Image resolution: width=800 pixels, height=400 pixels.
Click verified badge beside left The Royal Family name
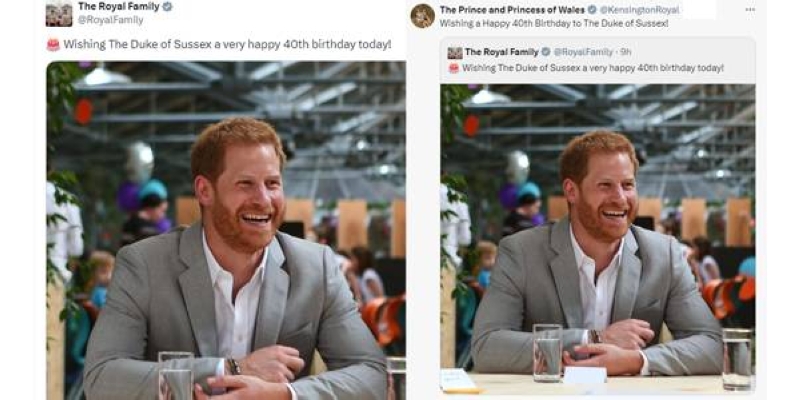[x=168, y=6]
